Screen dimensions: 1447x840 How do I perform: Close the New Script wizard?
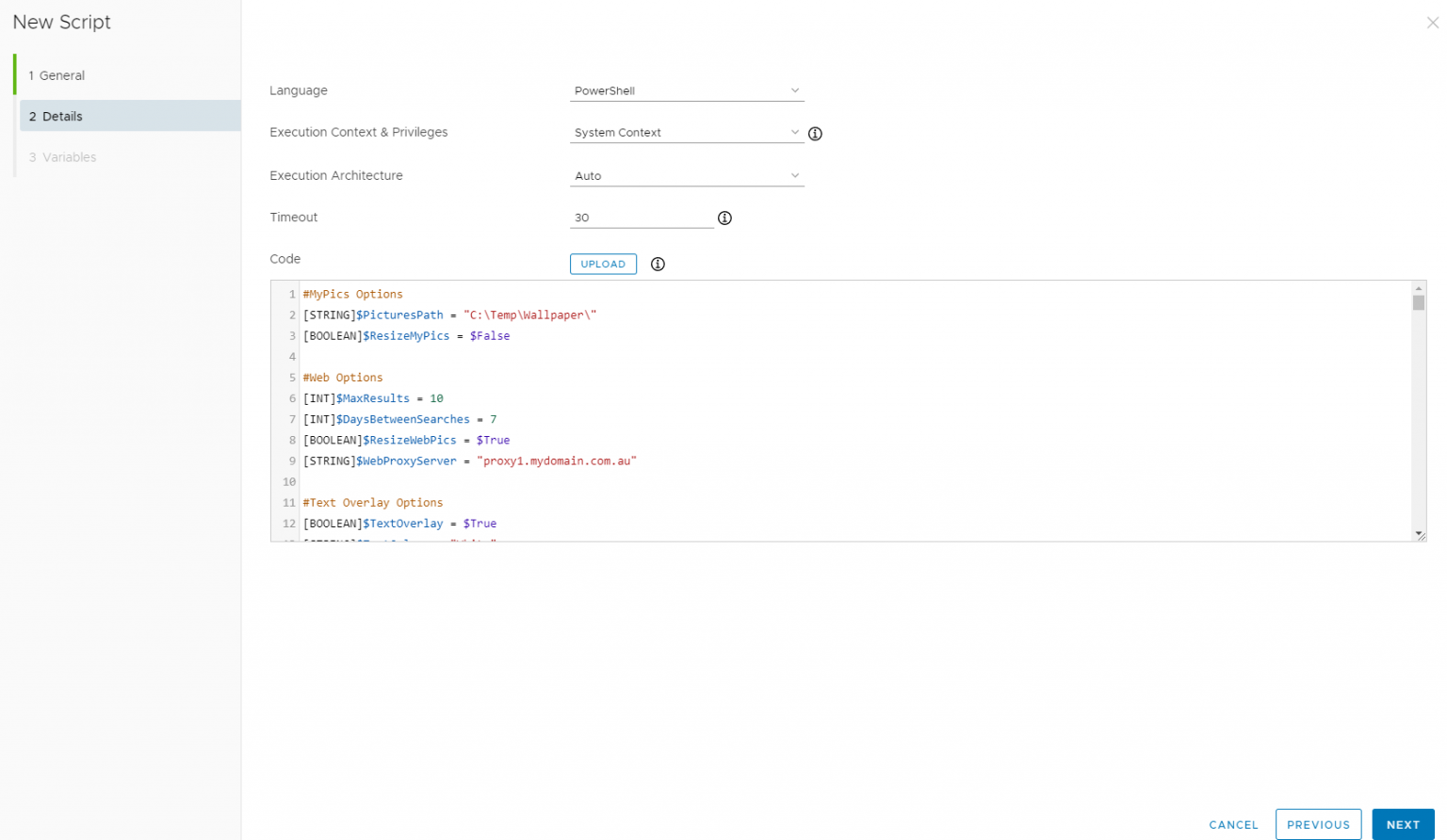[1432, 23]
